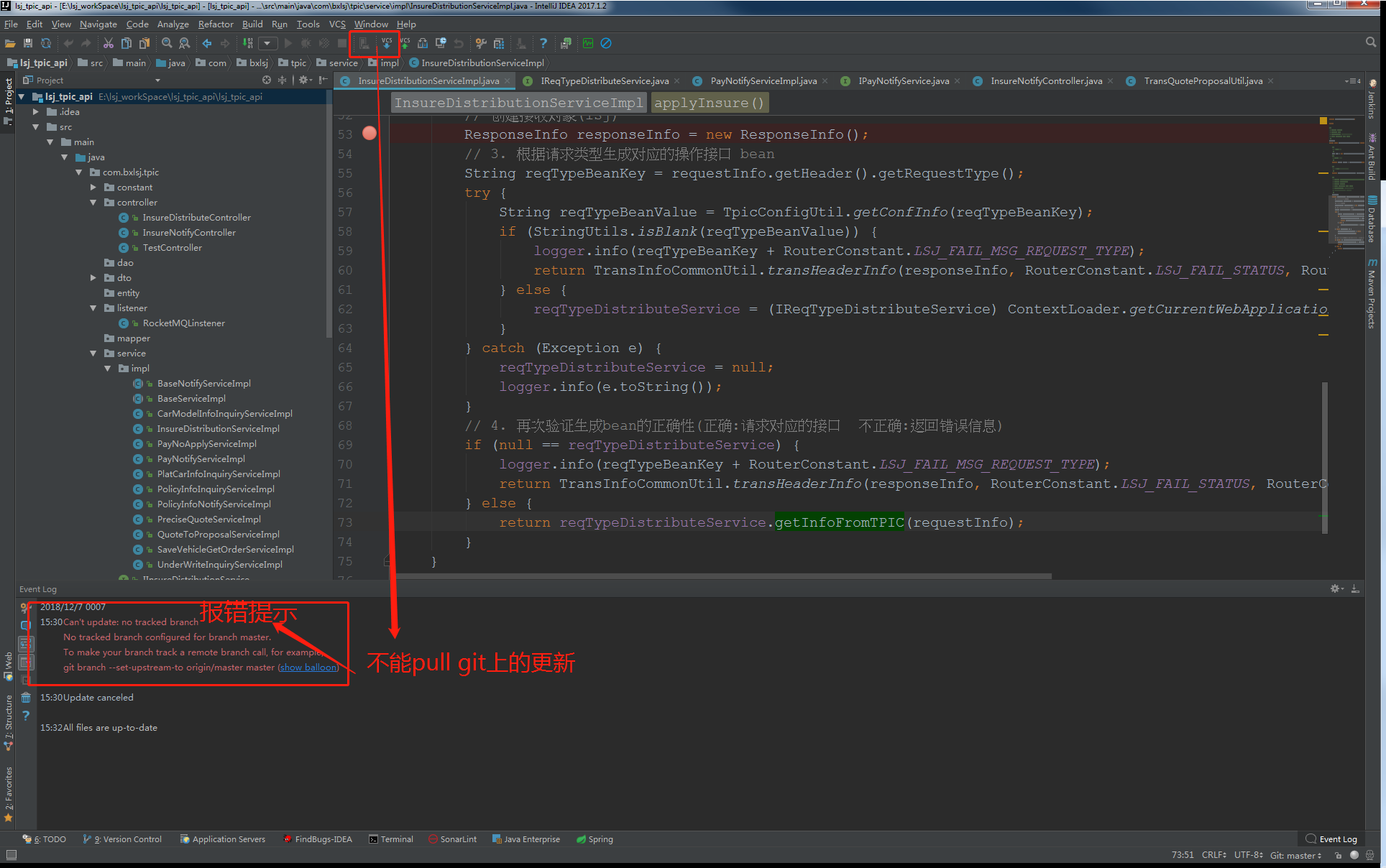
Task: Open the VCS menu
Action: tap(336, 24)
